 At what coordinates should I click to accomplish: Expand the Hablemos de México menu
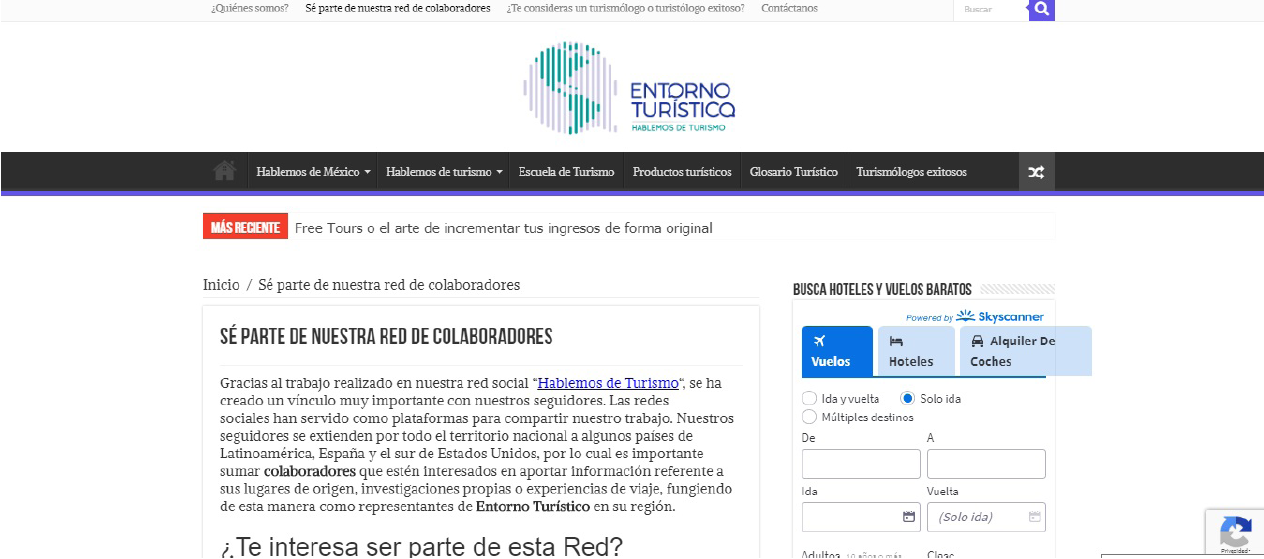[x=312, y=172]
